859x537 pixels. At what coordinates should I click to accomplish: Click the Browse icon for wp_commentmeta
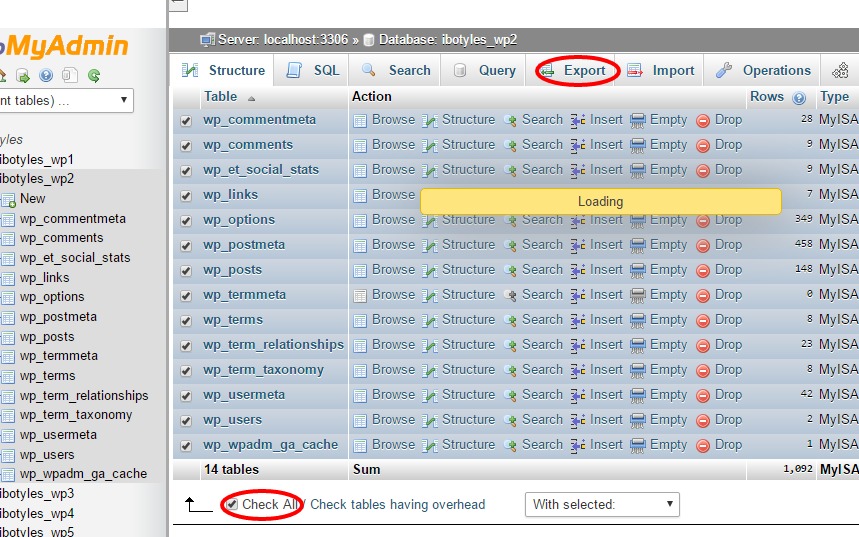360,121
